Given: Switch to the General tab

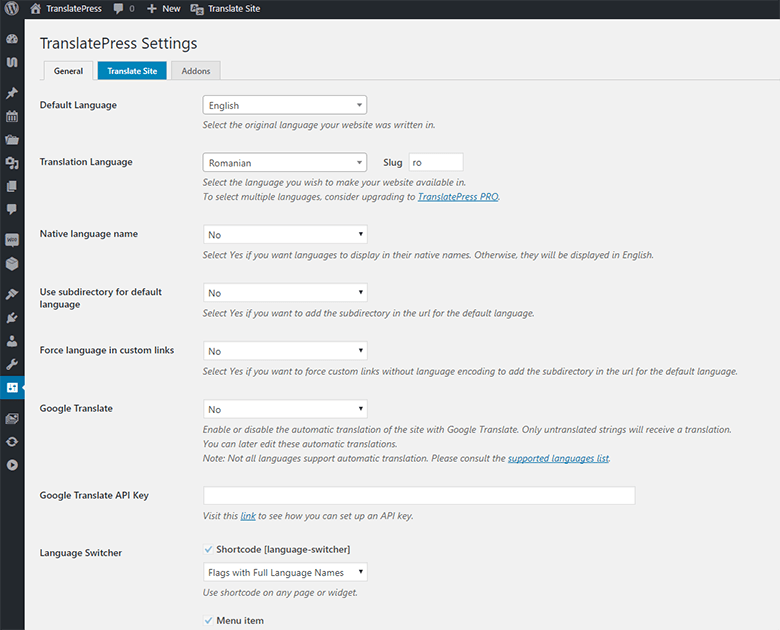Looking at the screenshot, I should point(68,71).
